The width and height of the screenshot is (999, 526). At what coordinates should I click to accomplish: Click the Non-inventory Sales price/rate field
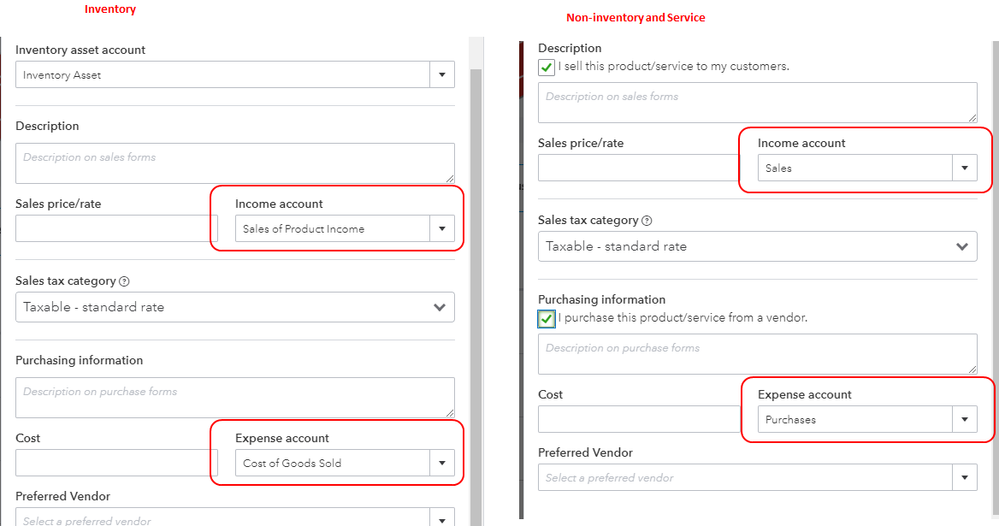pos(638,168)
